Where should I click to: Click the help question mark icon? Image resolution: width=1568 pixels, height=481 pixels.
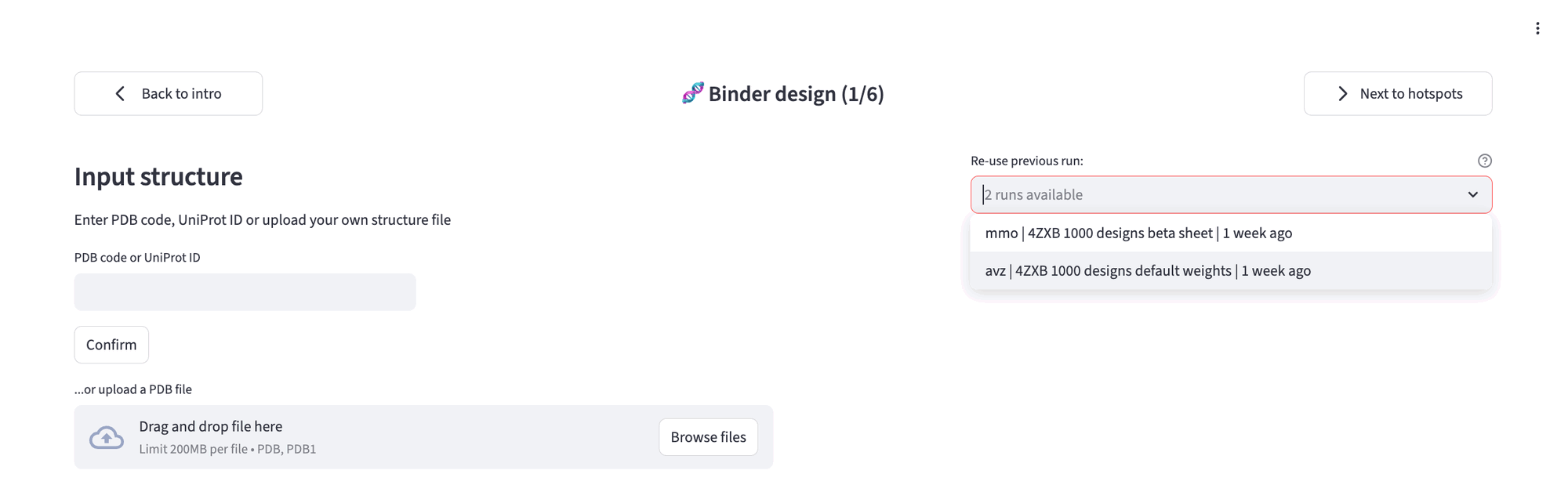point(1485,161)
